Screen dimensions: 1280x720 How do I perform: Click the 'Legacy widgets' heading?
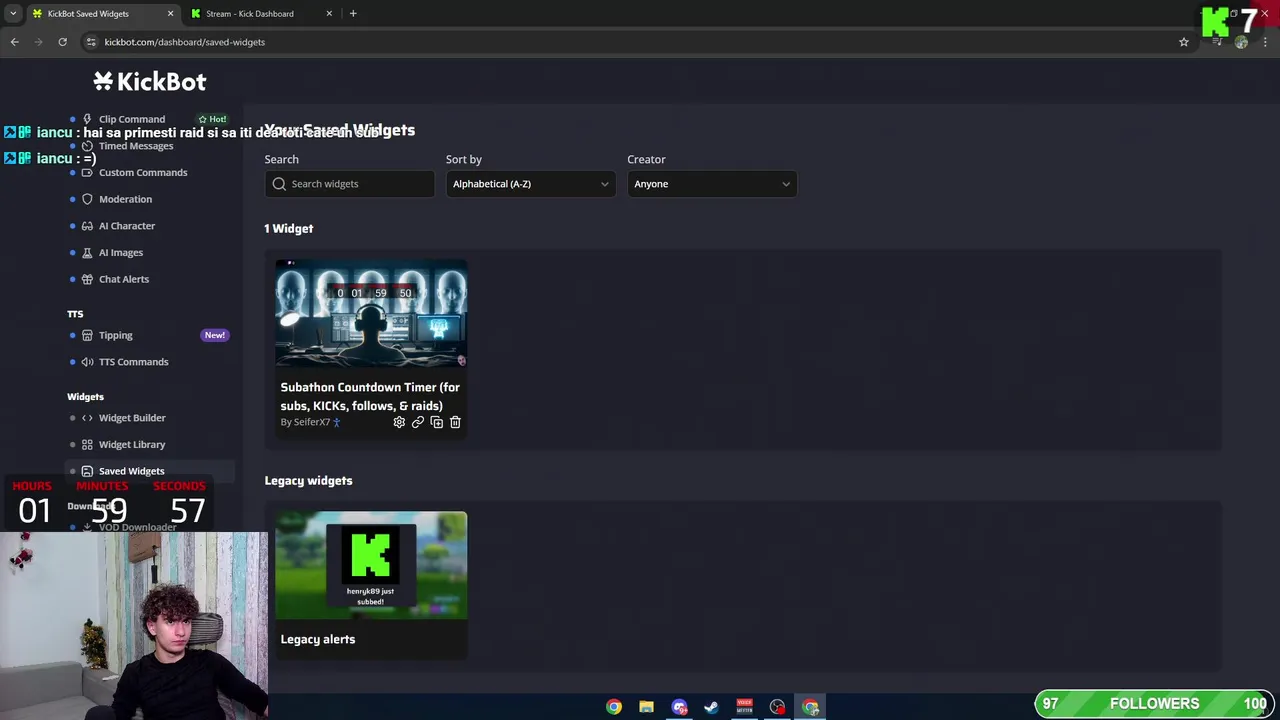(308, 481)
